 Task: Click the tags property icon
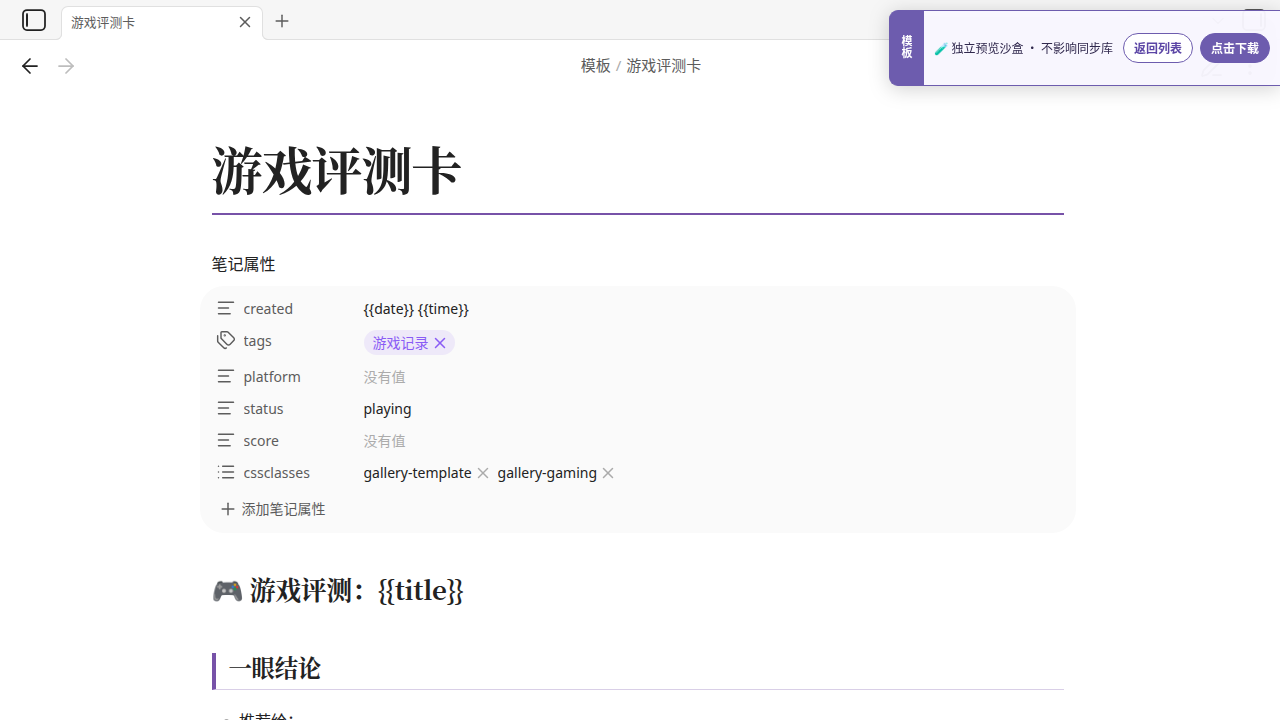click(x=226, y=340)
